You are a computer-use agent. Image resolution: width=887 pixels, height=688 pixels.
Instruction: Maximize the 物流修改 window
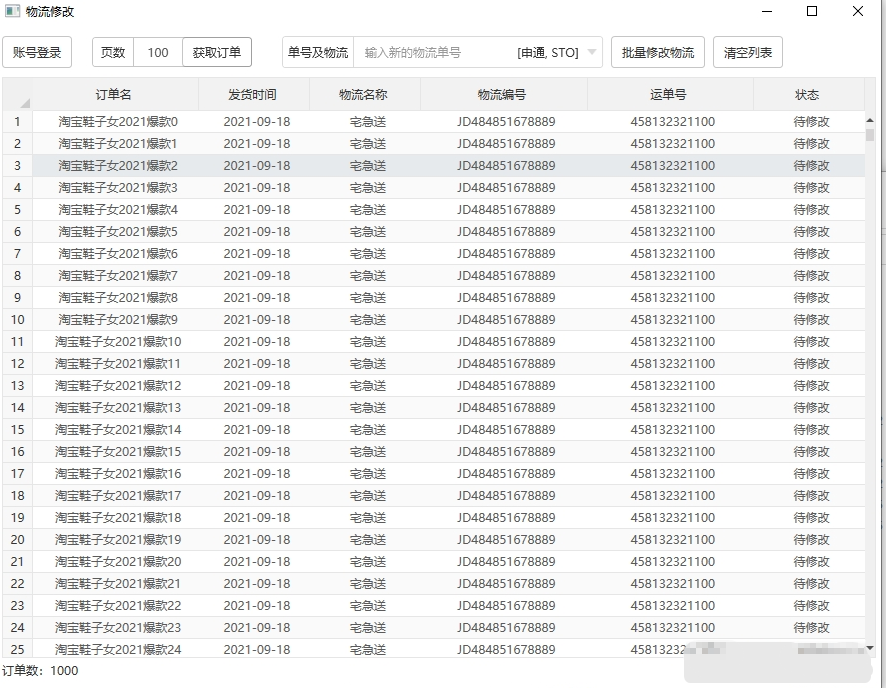(x=812, y=12)
